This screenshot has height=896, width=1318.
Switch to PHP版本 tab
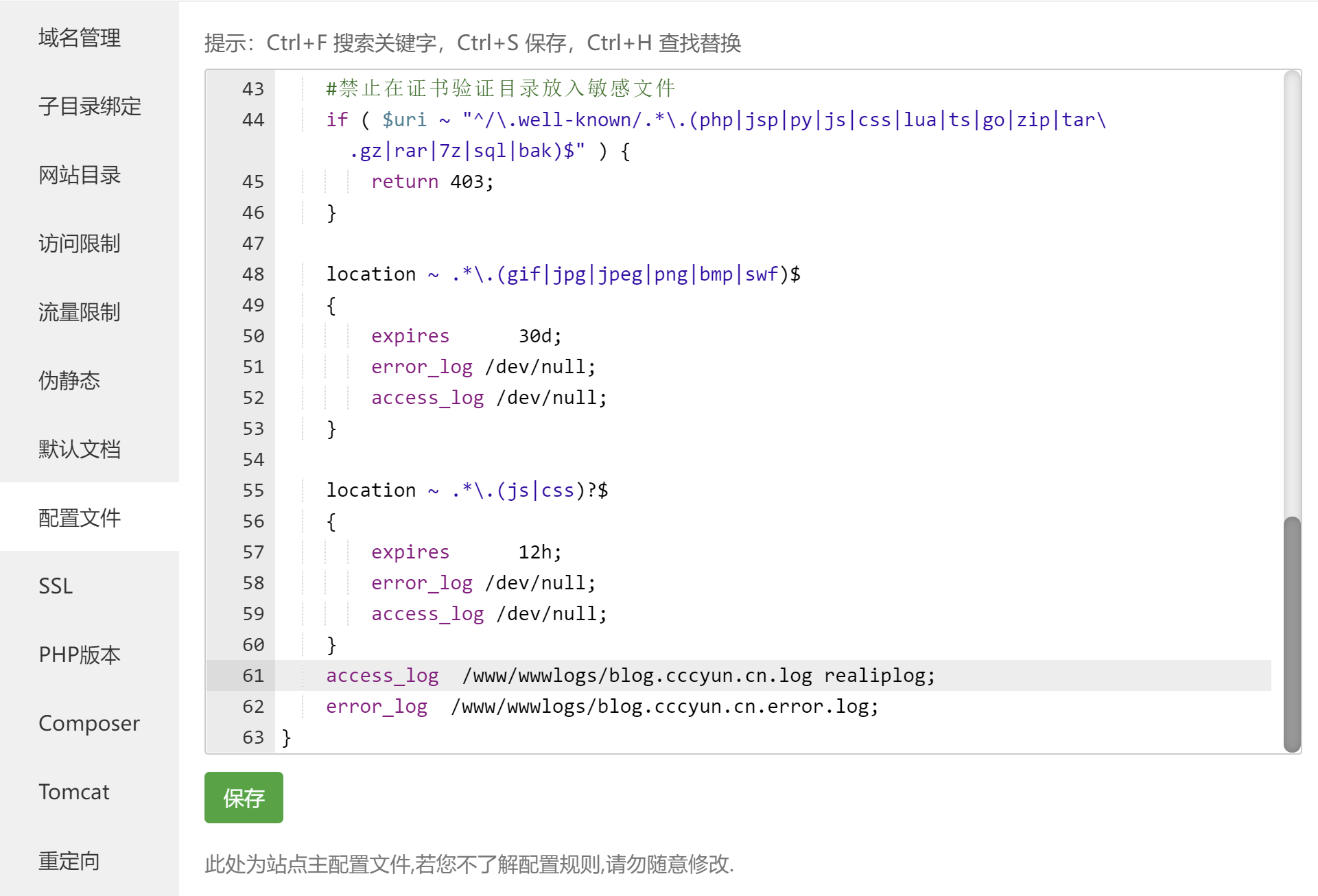click(80, 655)
